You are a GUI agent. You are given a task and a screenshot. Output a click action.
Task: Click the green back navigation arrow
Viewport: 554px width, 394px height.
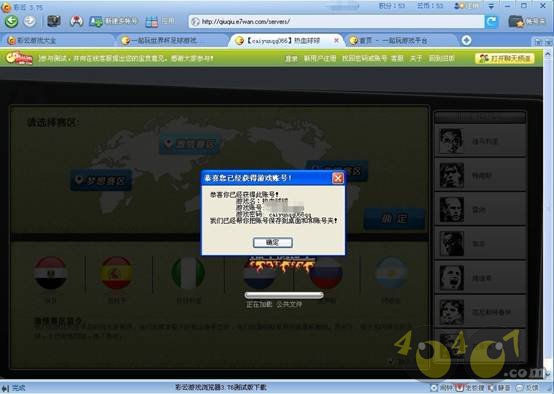pos(11,22)
